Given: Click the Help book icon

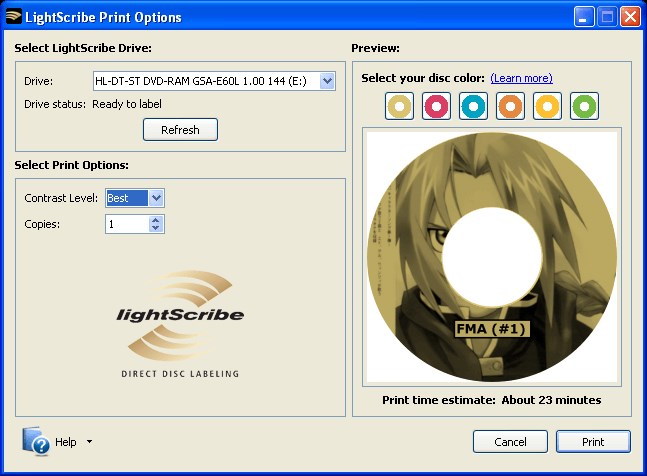Looking at the screenshot, I should [x=36, y=441].
